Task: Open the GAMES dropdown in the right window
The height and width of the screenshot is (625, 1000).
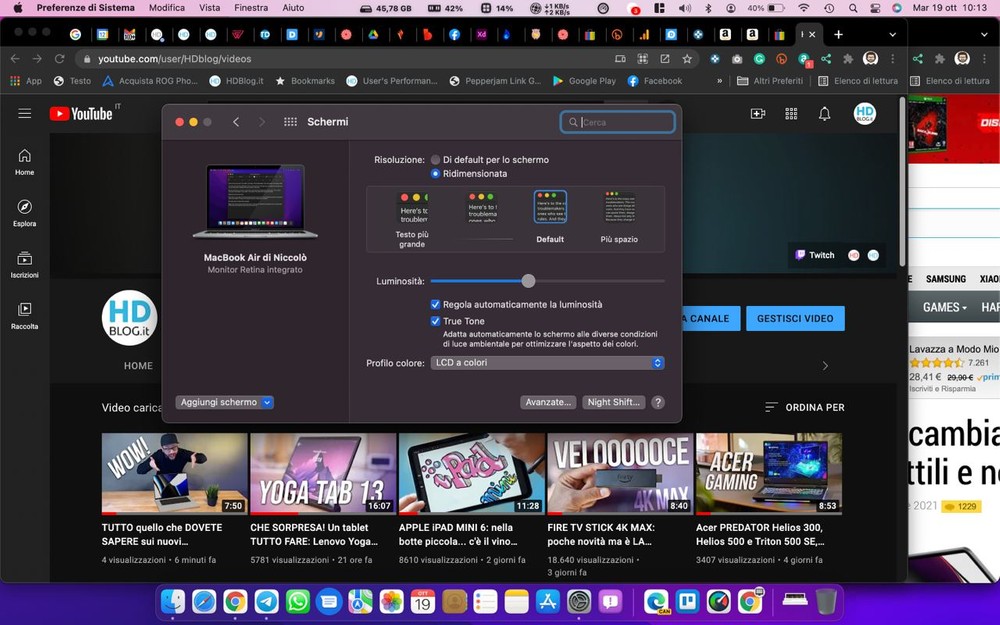Action: tap(945, 307)
